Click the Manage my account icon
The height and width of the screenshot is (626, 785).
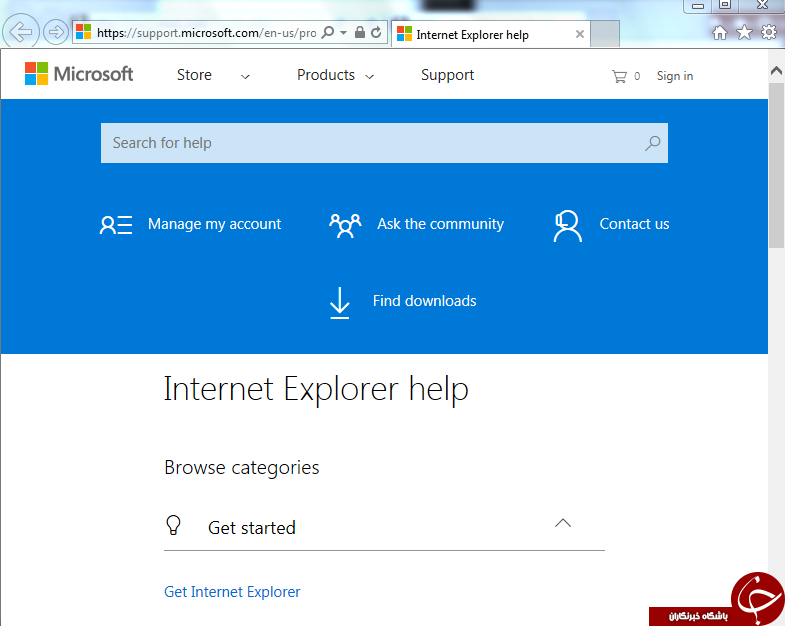[x=116, y=225]
